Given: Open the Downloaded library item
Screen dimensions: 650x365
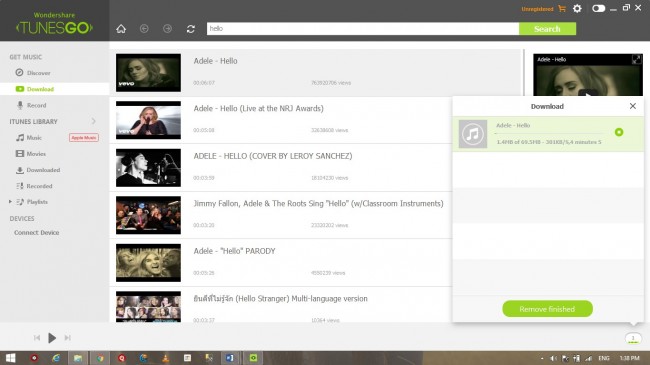Looking at the screenshot, I should pos(43,170).
